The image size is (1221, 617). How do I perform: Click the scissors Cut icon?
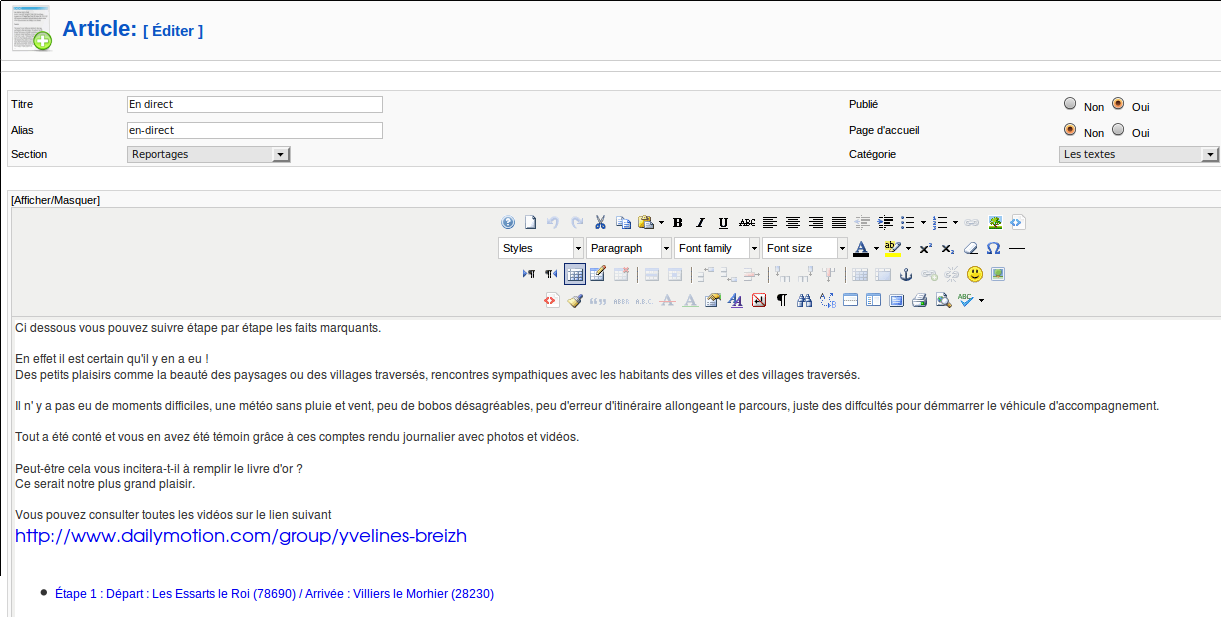[x=600, y=223]
